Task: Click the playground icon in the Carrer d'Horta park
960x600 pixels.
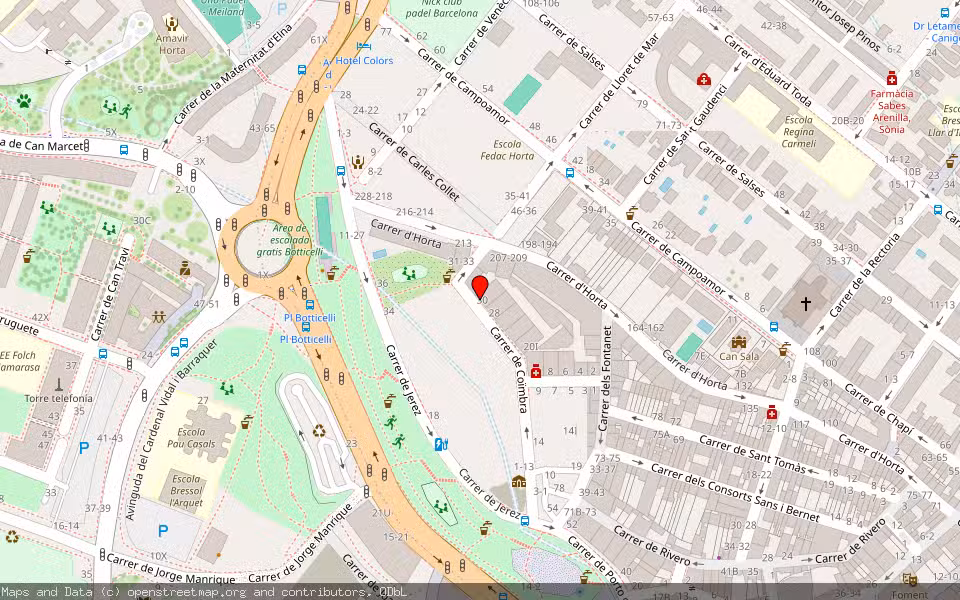Action: (409, 274)
